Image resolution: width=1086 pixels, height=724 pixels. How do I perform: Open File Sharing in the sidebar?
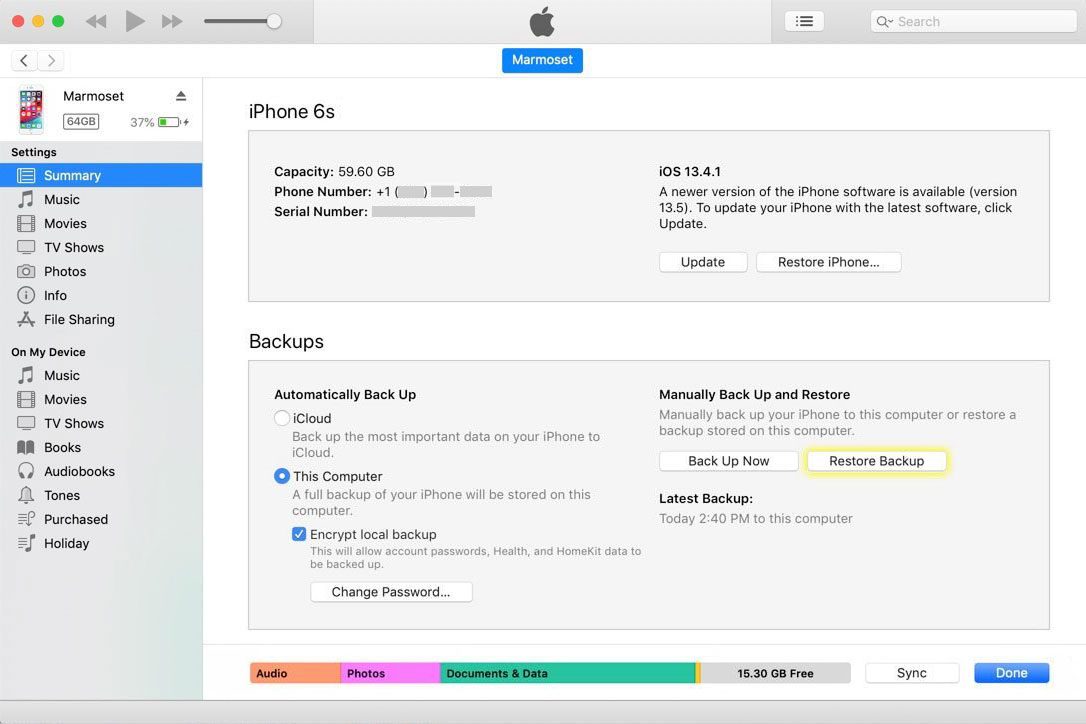coord(78,319)
